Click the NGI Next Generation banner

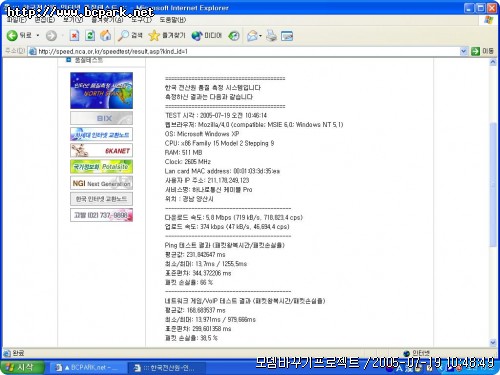point(101,183)
